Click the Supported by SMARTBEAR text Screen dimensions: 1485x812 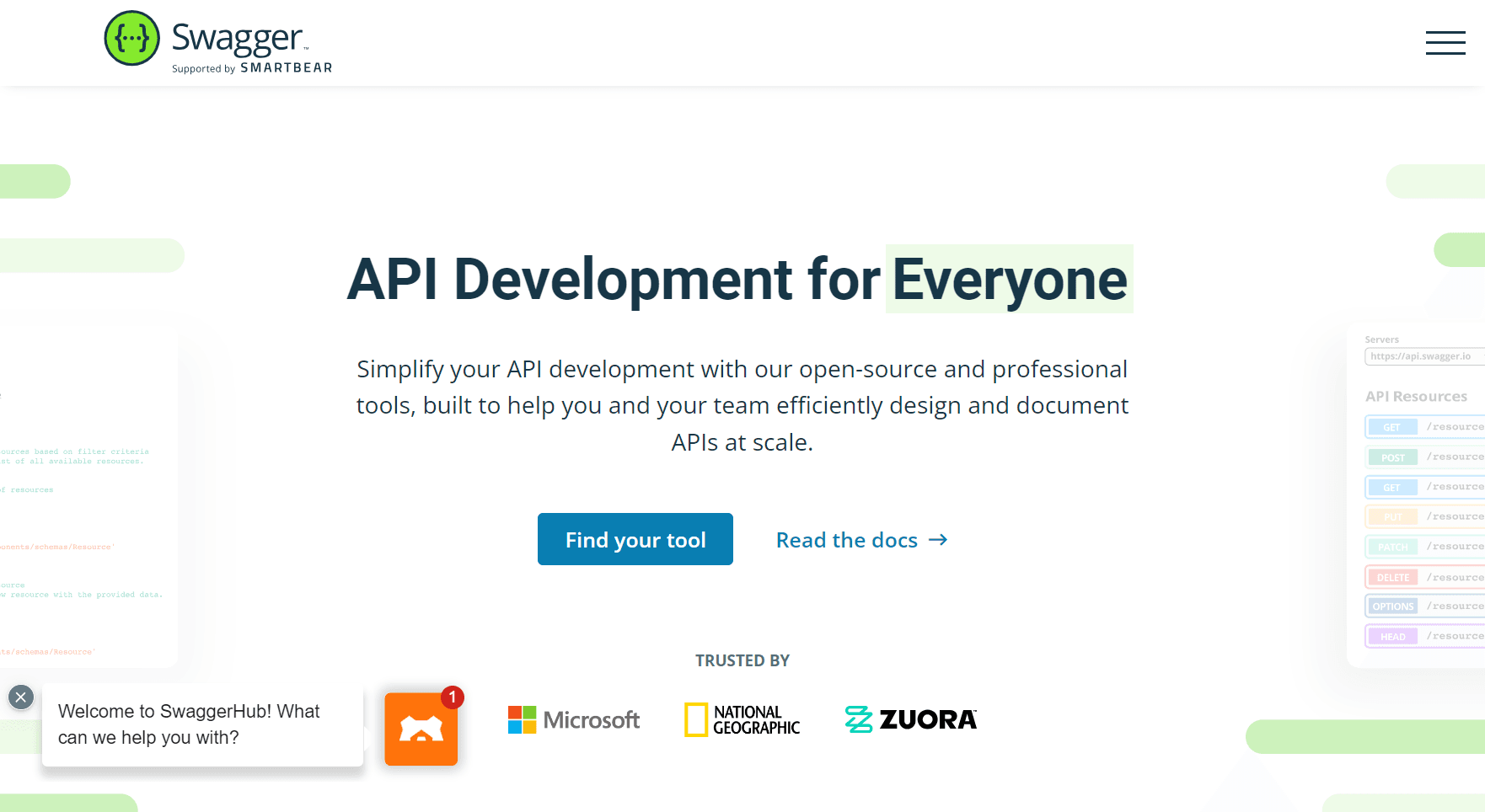(252, 68)
